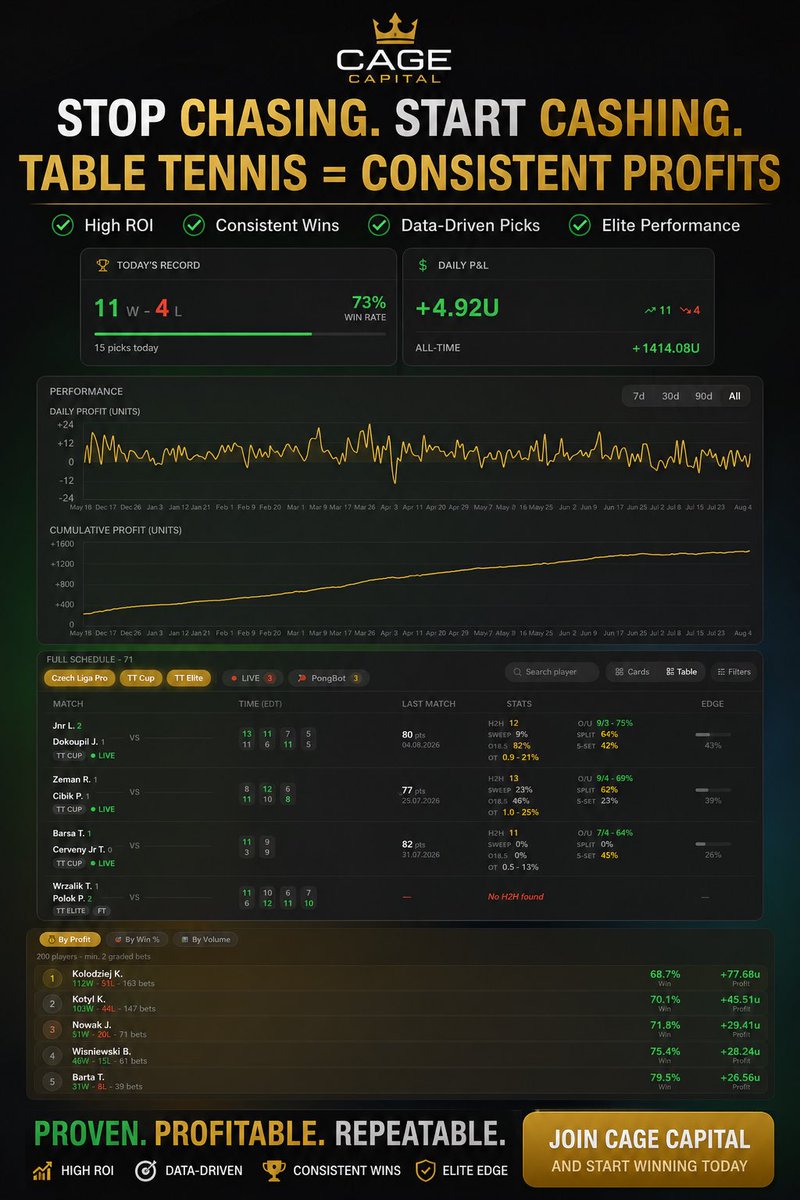Click the Search player input field
This screenshot has width=800, height=1200.
coord(552,672)
